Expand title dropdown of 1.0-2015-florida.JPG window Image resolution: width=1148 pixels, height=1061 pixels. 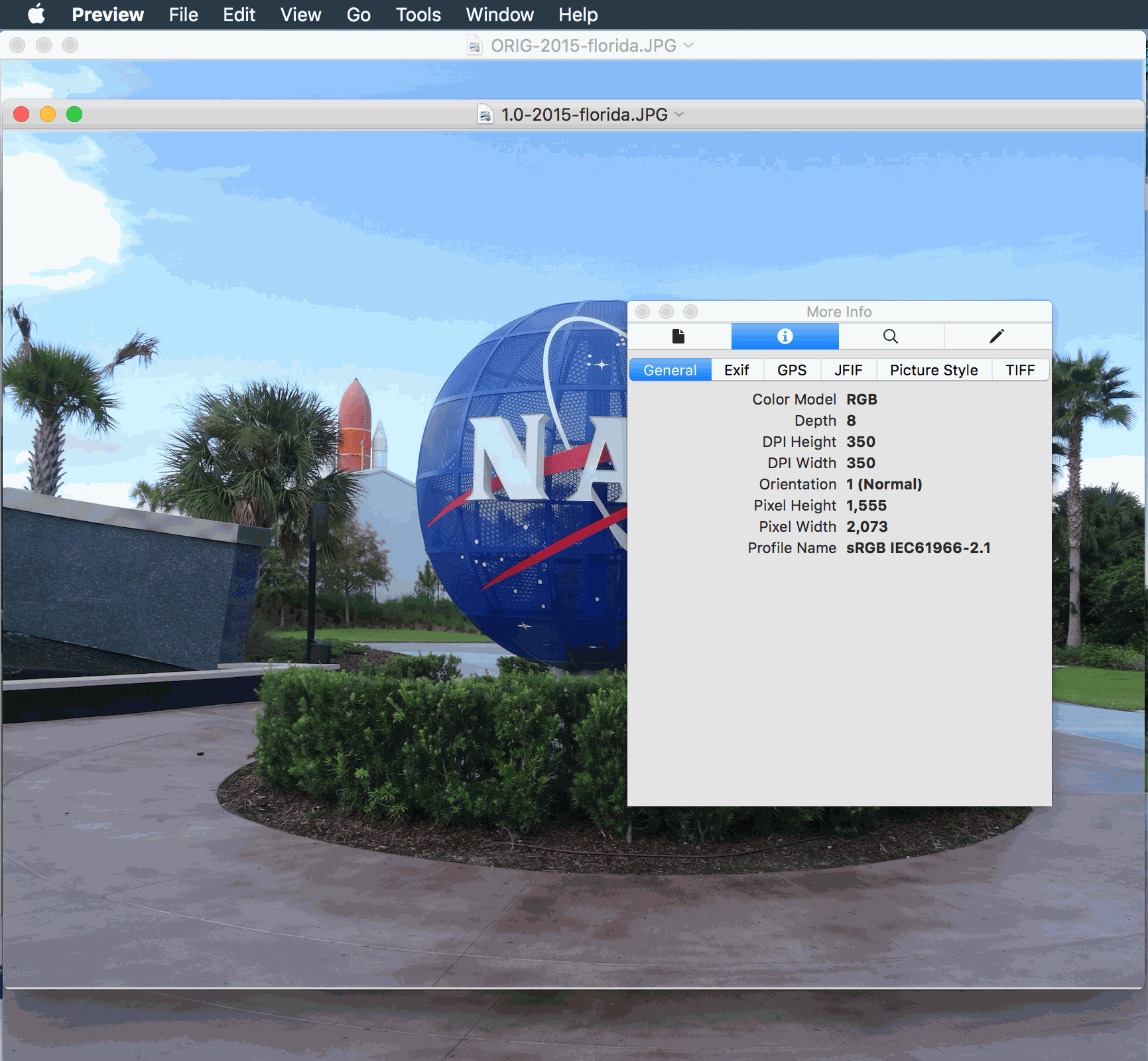point(680,114)
